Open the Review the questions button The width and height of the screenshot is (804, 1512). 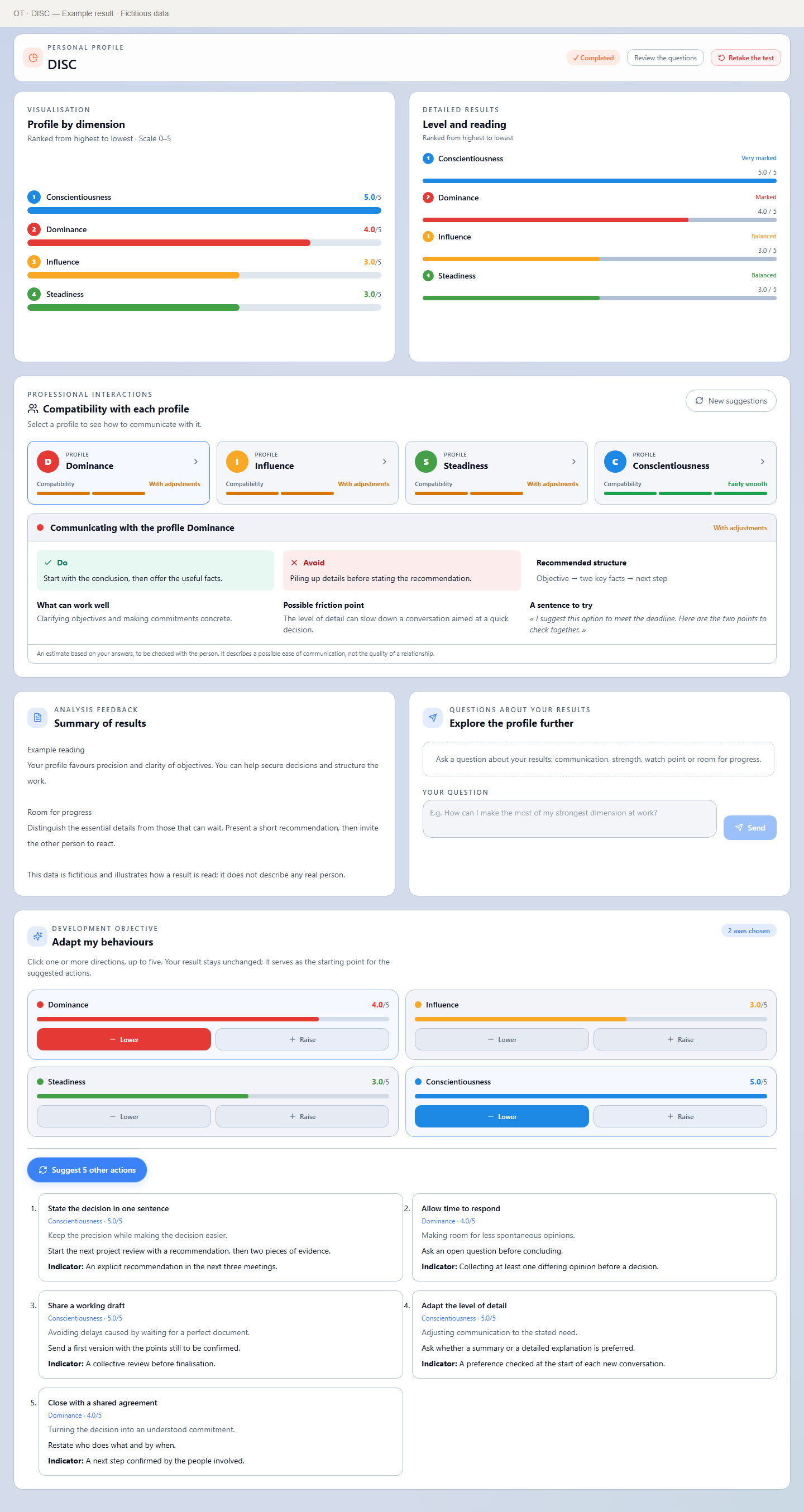click(x=666, y=57)
